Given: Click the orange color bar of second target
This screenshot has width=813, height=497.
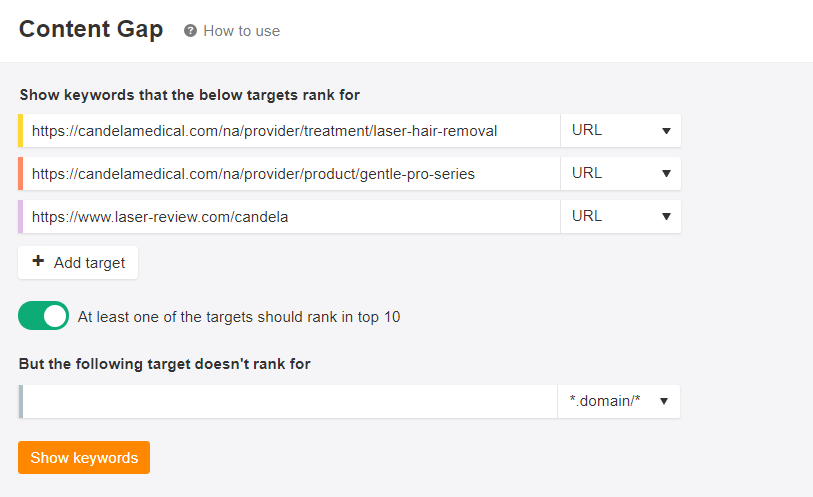Looking at the screenshot, I should tap(20, 173).
